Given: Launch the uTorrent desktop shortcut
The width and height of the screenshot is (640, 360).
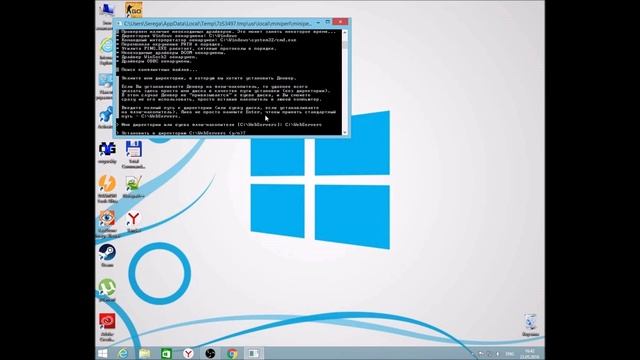Looking at the screenshot, I should pos(107,288).
